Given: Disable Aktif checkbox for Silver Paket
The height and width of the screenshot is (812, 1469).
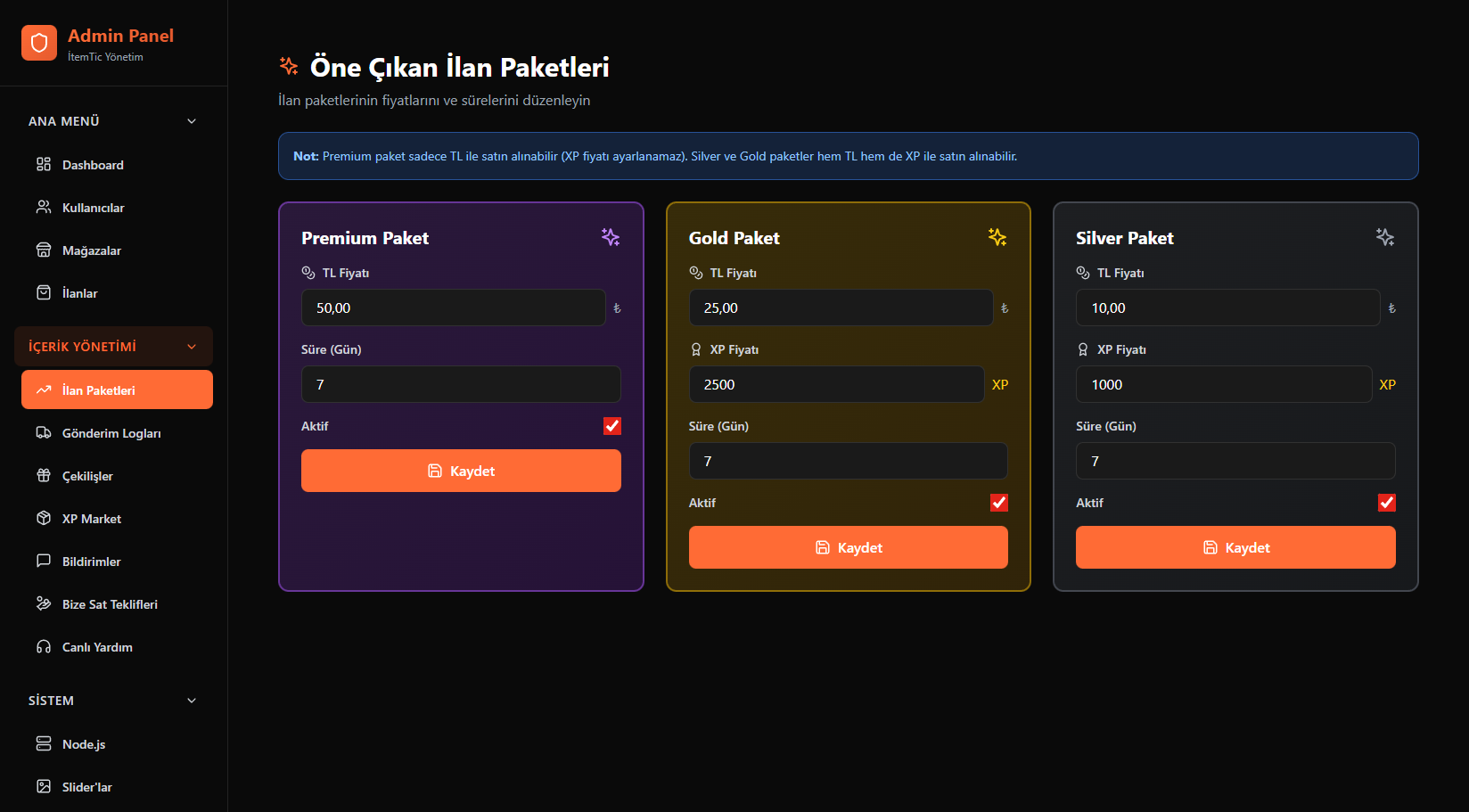Looking at the screenshot, I should click(1387, 503).
